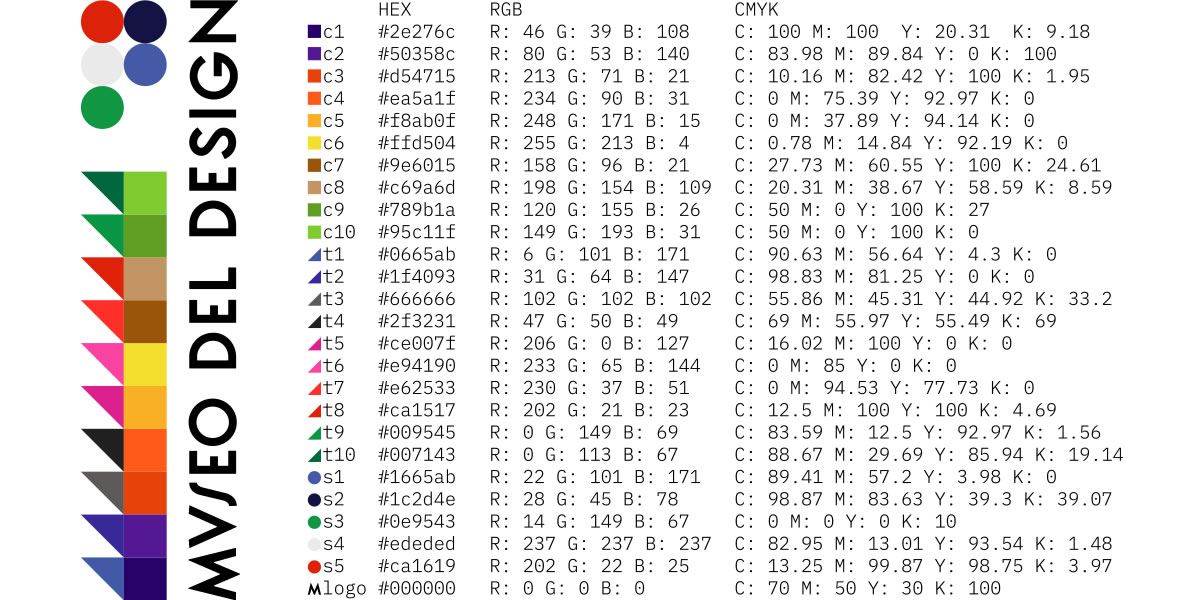Select the large dark navy circle
The height and width of the screenshot is (600, 1200).
pyautogui.click(x=145, y=22)
